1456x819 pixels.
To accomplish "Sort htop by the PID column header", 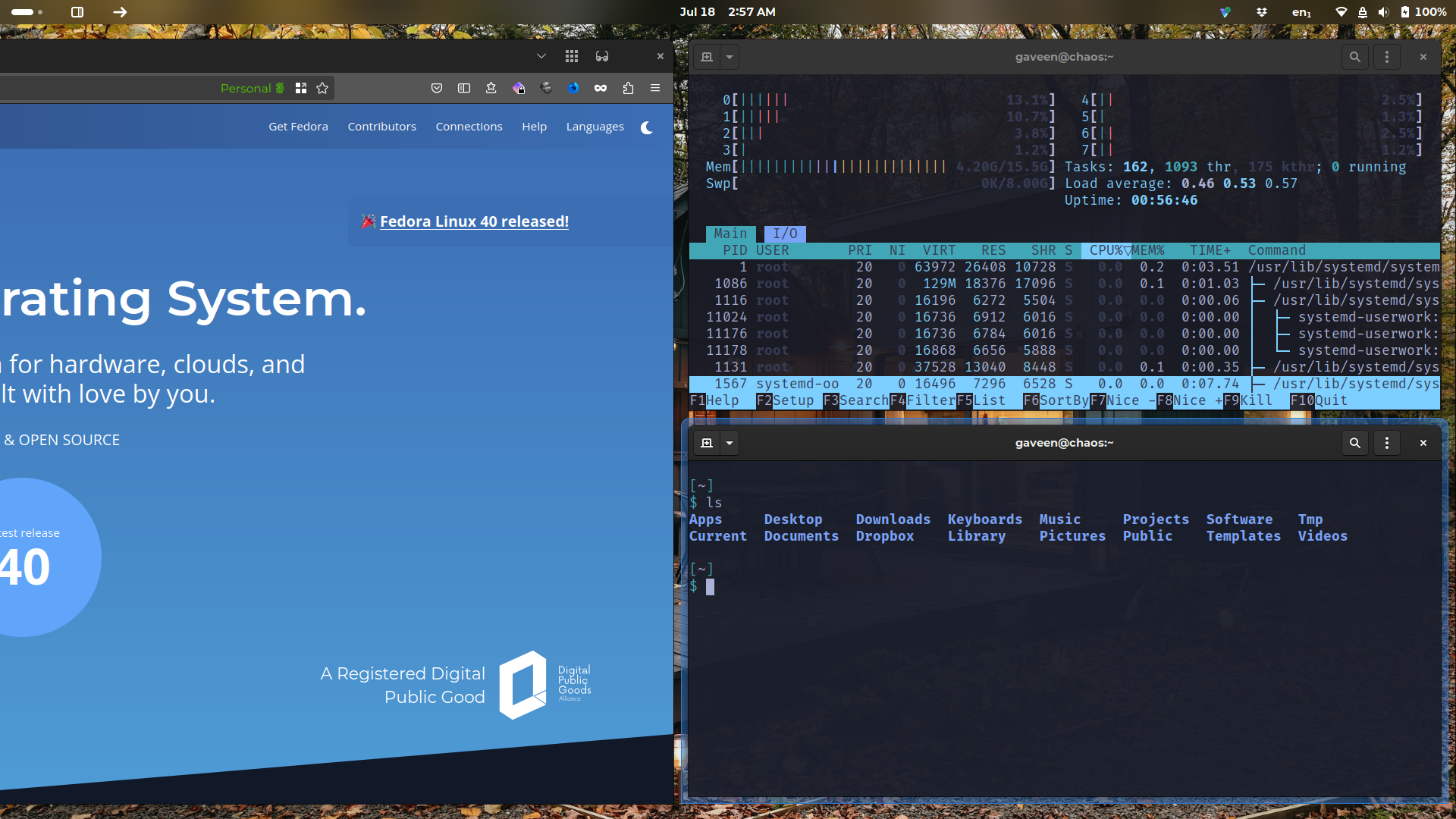I will click(734, 250).
